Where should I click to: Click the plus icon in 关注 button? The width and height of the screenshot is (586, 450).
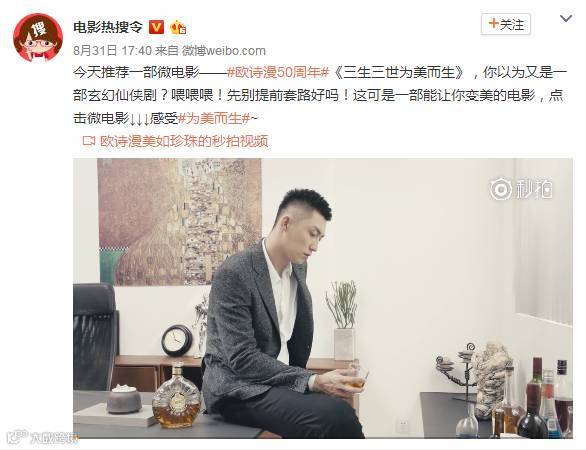[493, 24]
